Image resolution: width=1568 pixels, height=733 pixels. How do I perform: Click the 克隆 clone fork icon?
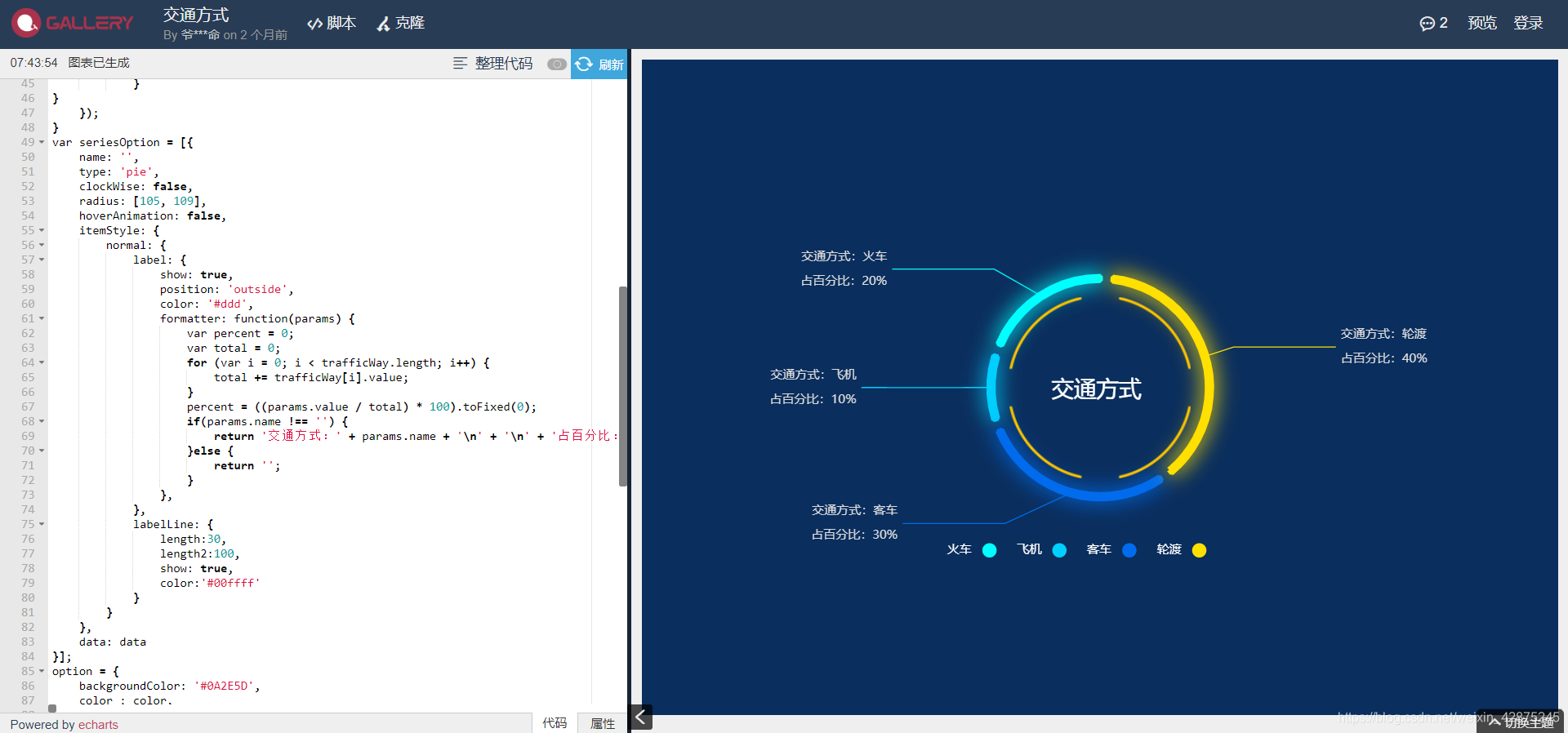383,24
